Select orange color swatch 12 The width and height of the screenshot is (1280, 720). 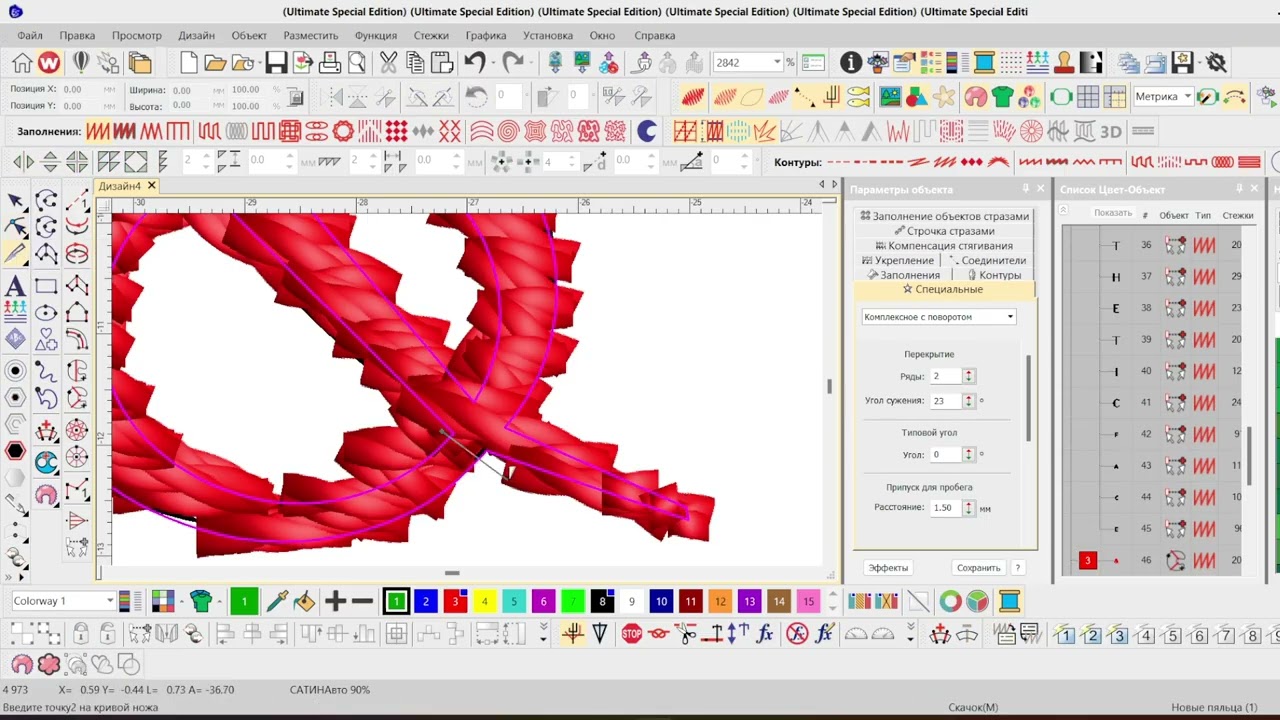[x=720, y=601]
